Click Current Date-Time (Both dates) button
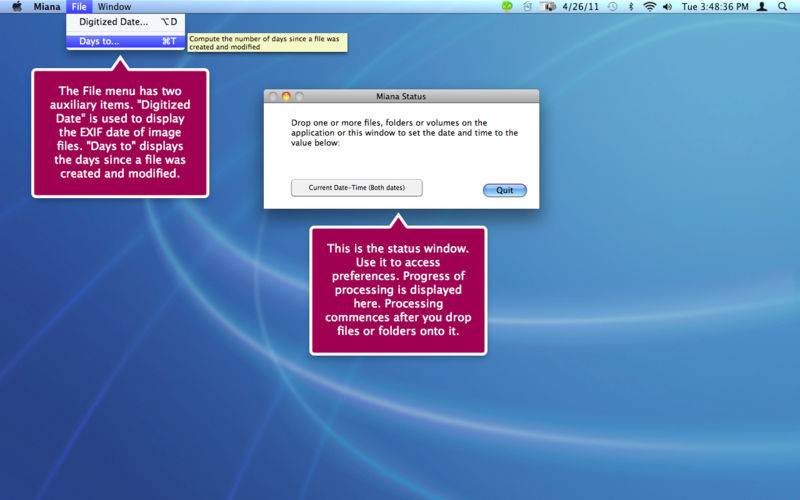This screenshot has height=500, width=800. (x=357, y=188)
